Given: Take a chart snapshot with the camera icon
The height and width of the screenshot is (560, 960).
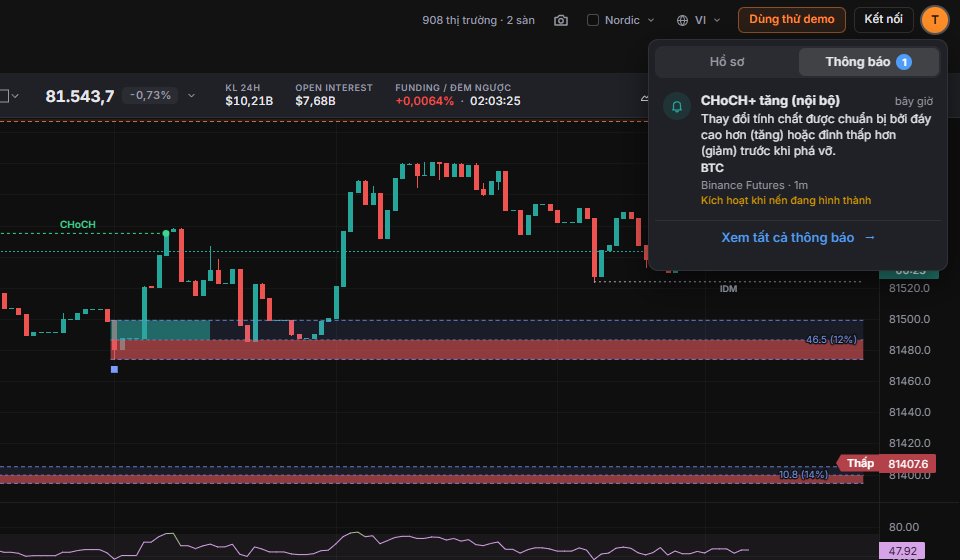Looking at the screenshot, I should (x=561, y=21).
